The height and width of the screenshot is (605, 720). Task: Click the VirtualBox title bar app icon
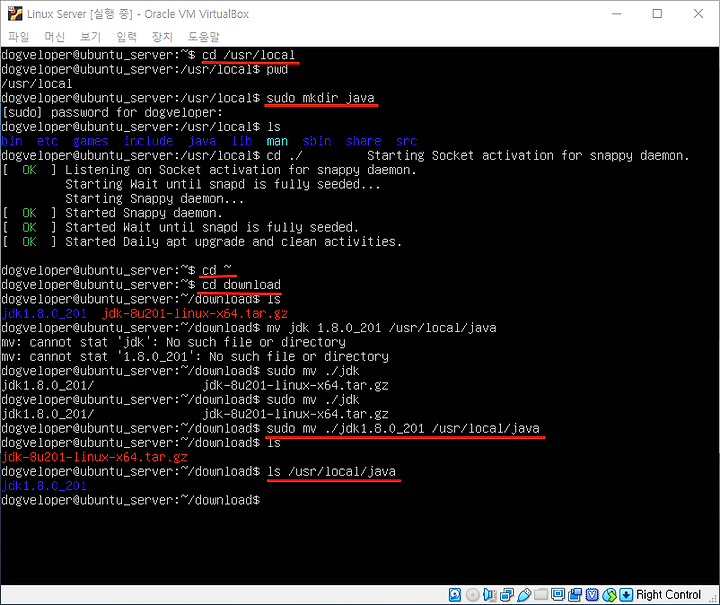pos(15,14)
